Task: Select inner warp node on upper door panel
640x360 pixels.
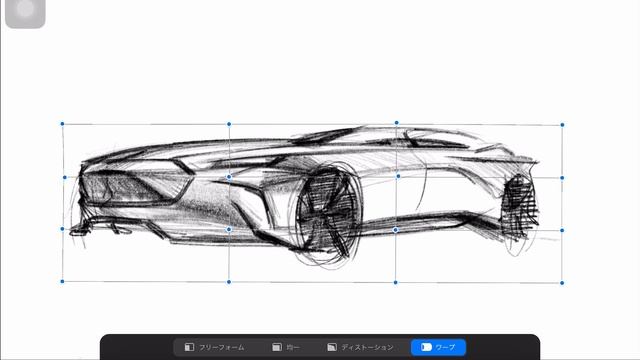Action: 398,176
